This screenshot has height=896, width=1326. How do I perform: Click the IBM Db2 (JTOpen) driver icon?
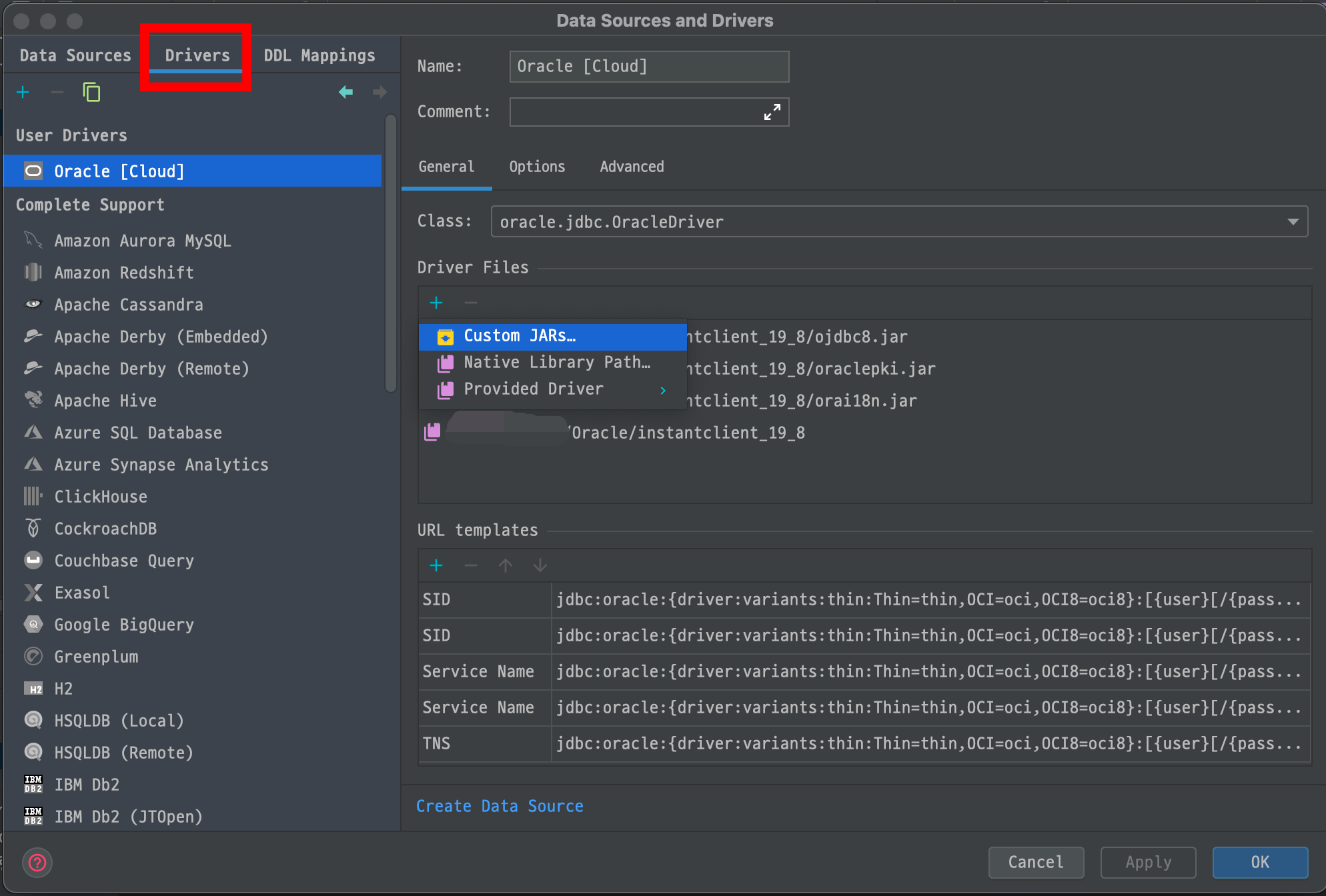33,816
